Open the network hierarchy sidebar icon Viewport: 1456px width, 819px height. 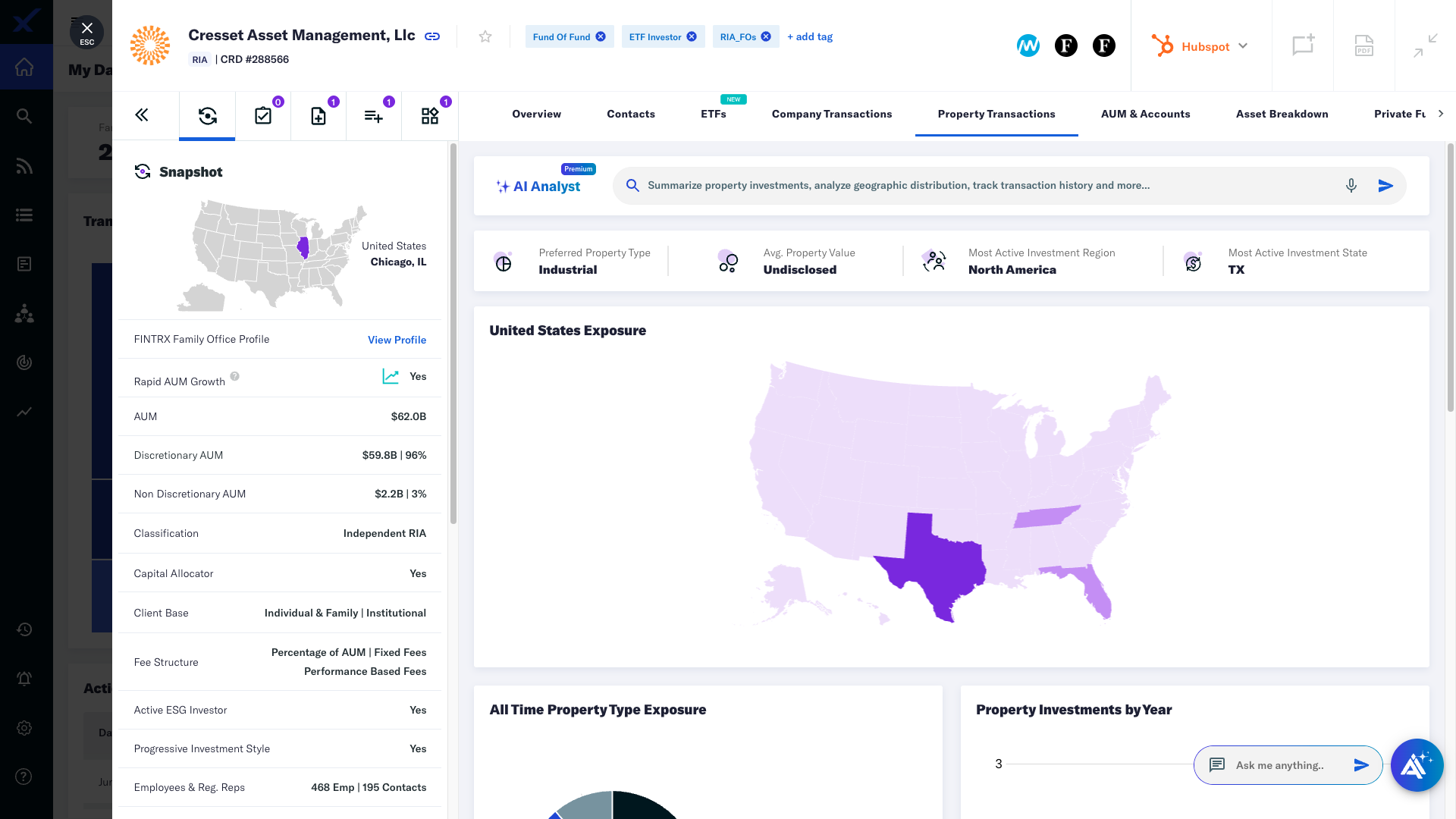pos(24,313)
